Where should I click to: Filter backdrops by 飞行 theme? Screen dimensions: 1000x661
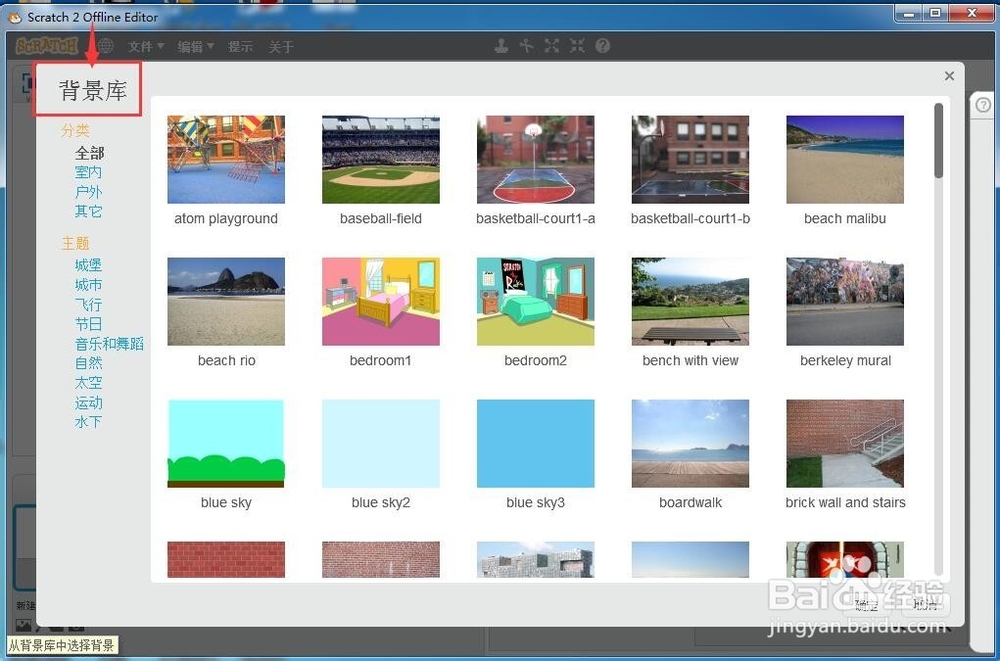[x=88, y=305]
